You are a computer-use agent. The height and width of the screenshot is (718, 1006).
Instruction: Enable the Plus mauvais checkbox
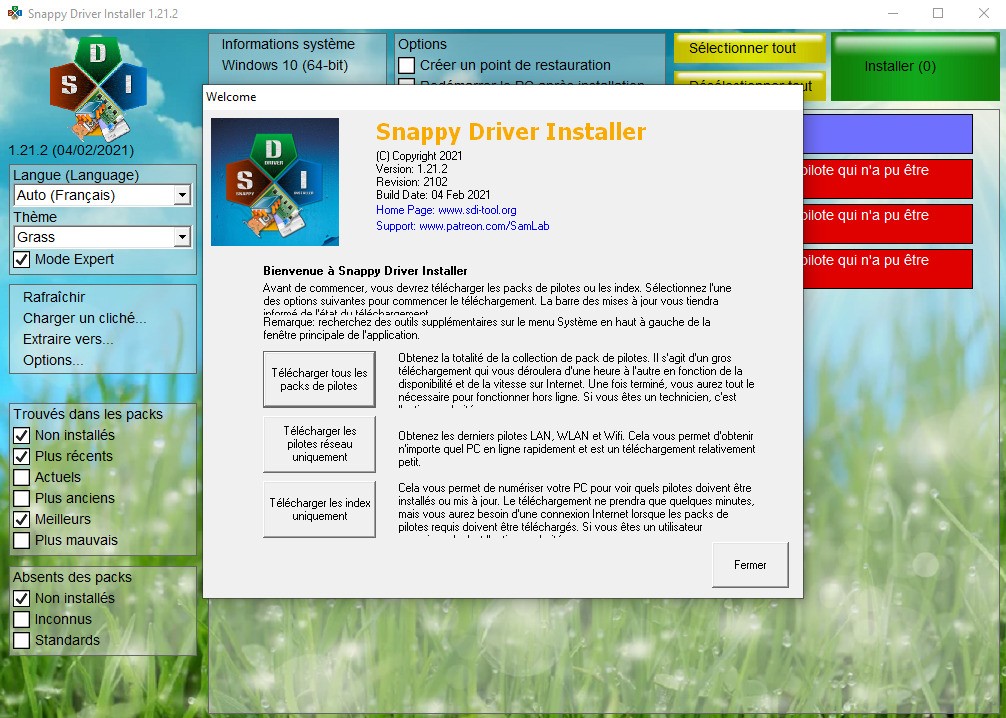point(22,540)
